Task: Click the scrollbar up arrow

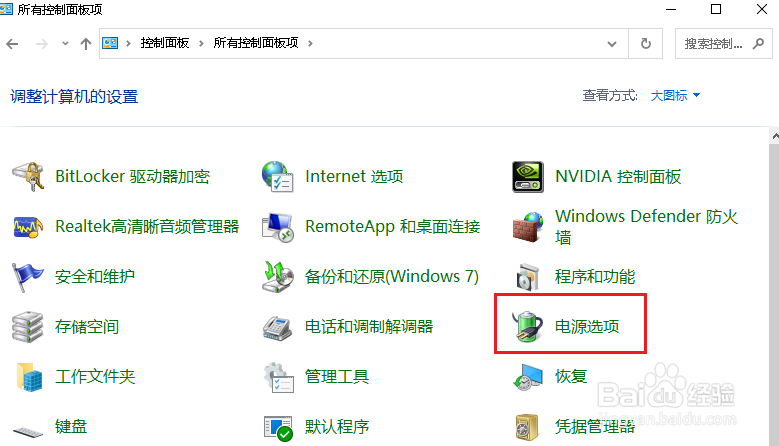Action: 775,136
